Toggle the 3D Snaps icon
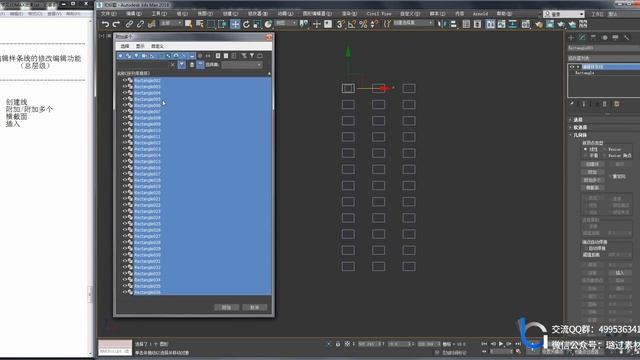 click(340, 24)
